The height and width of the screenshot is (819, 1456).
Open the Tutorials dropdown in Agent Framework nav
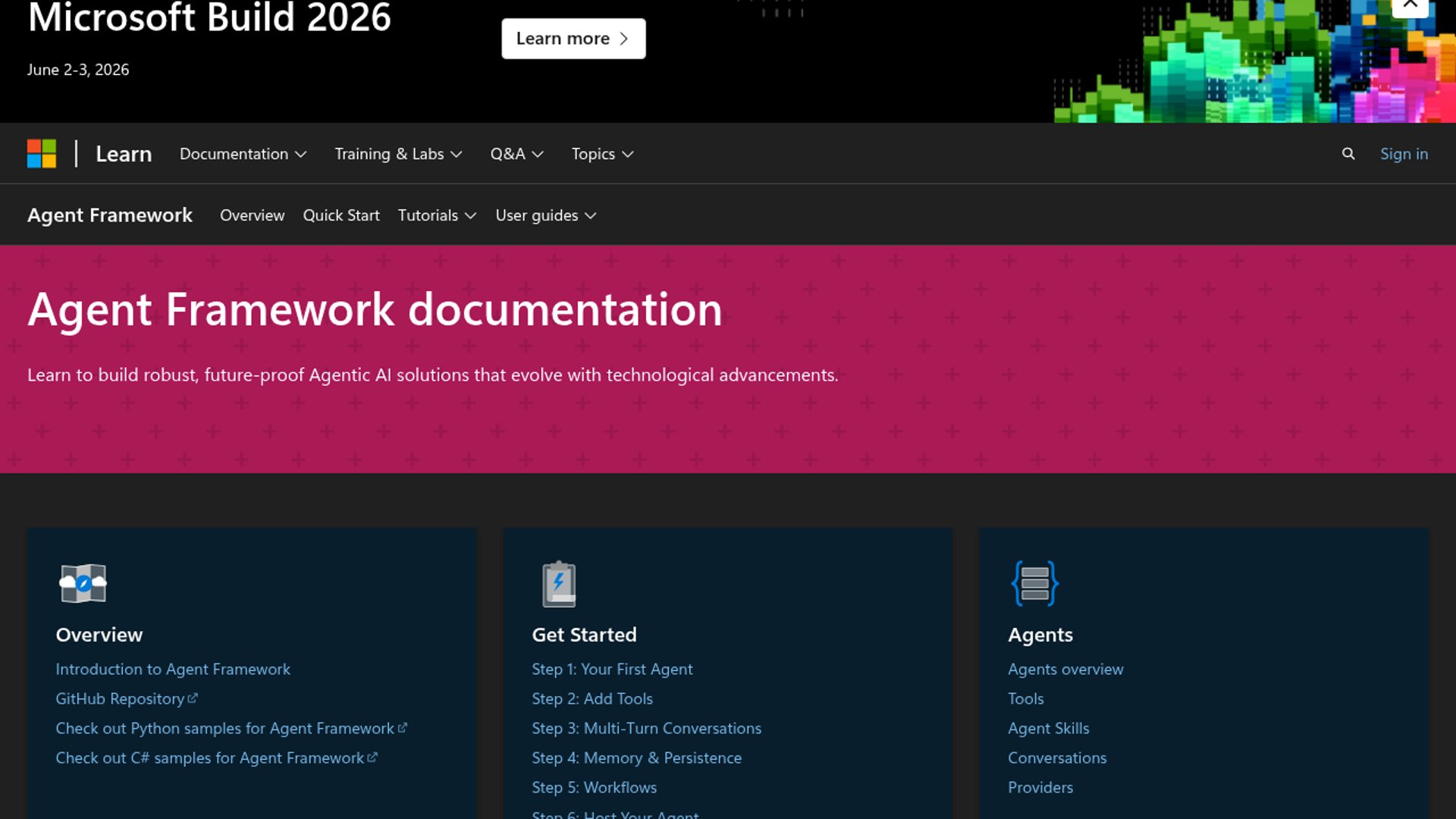click(437, 215)
